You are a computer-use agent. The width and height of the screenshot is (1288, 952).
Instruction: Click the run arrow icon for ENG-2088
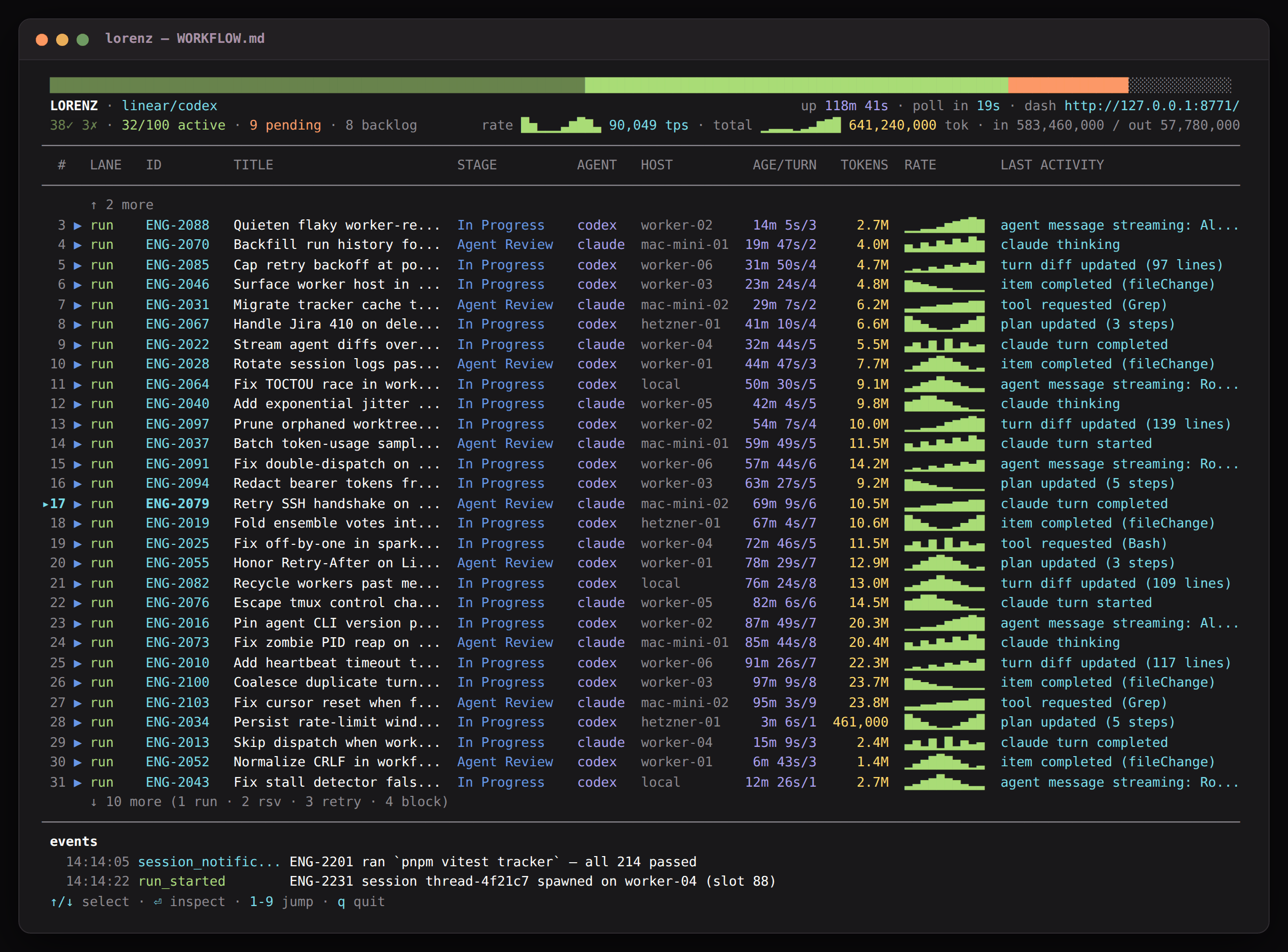pos(78,226)
